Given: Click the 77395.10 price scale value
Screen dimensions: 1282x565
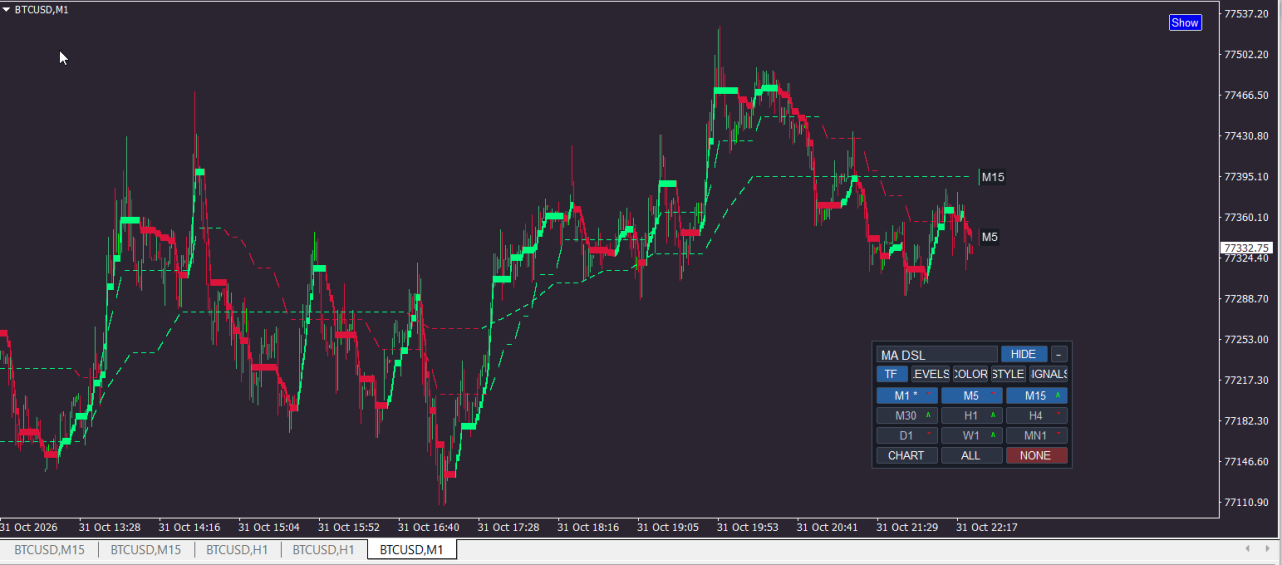Looking at the screenshot, I should [x=1246, y=177].
